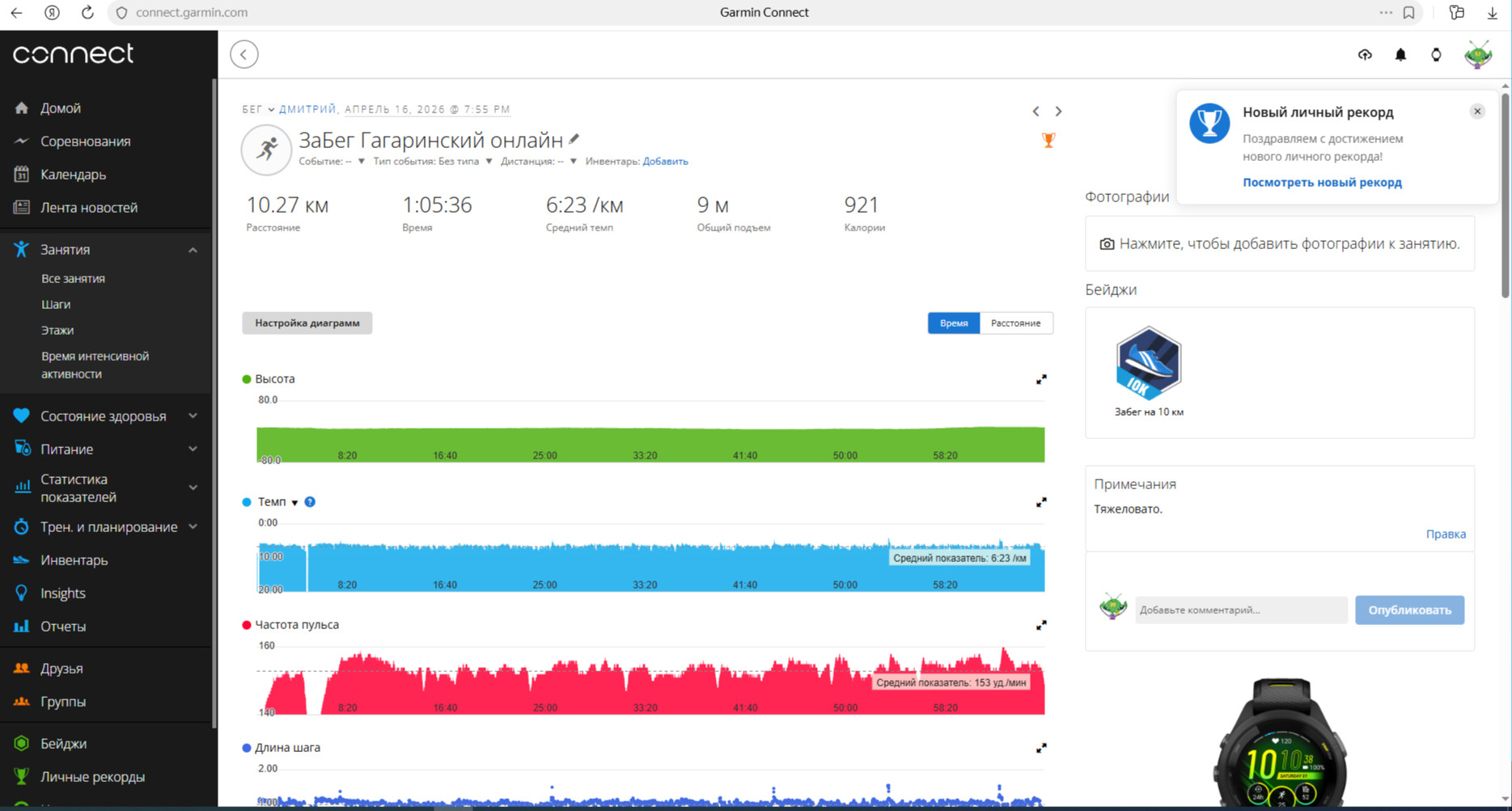Open the browser downloads icon

(x=1493, y=12)
